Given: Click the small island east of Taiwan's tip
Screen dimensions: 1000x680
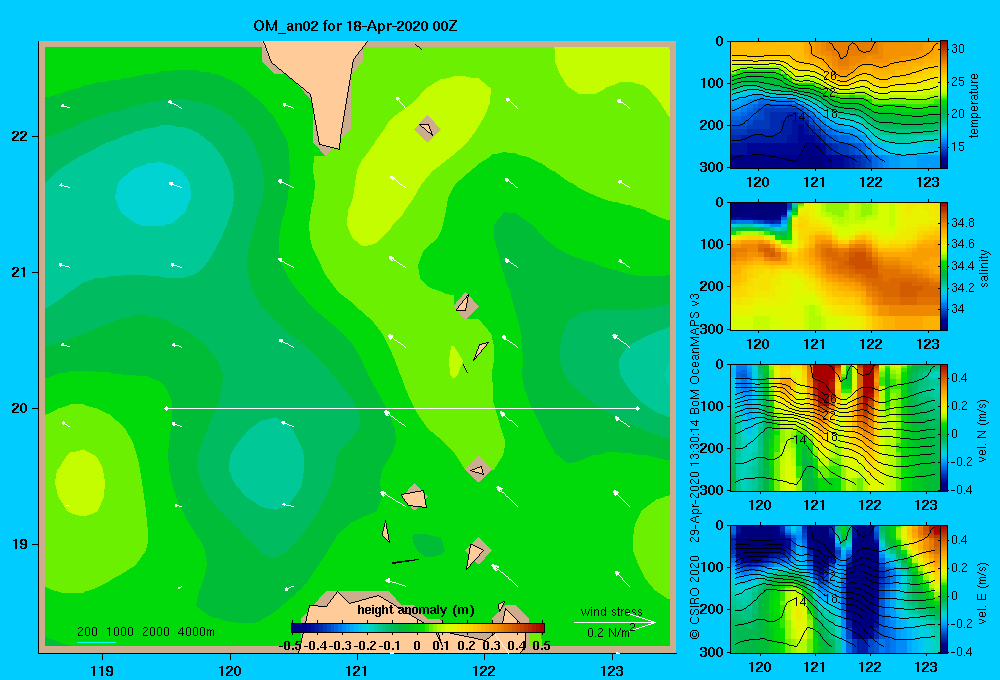Looking at the screenshot, I should (427, 129).
